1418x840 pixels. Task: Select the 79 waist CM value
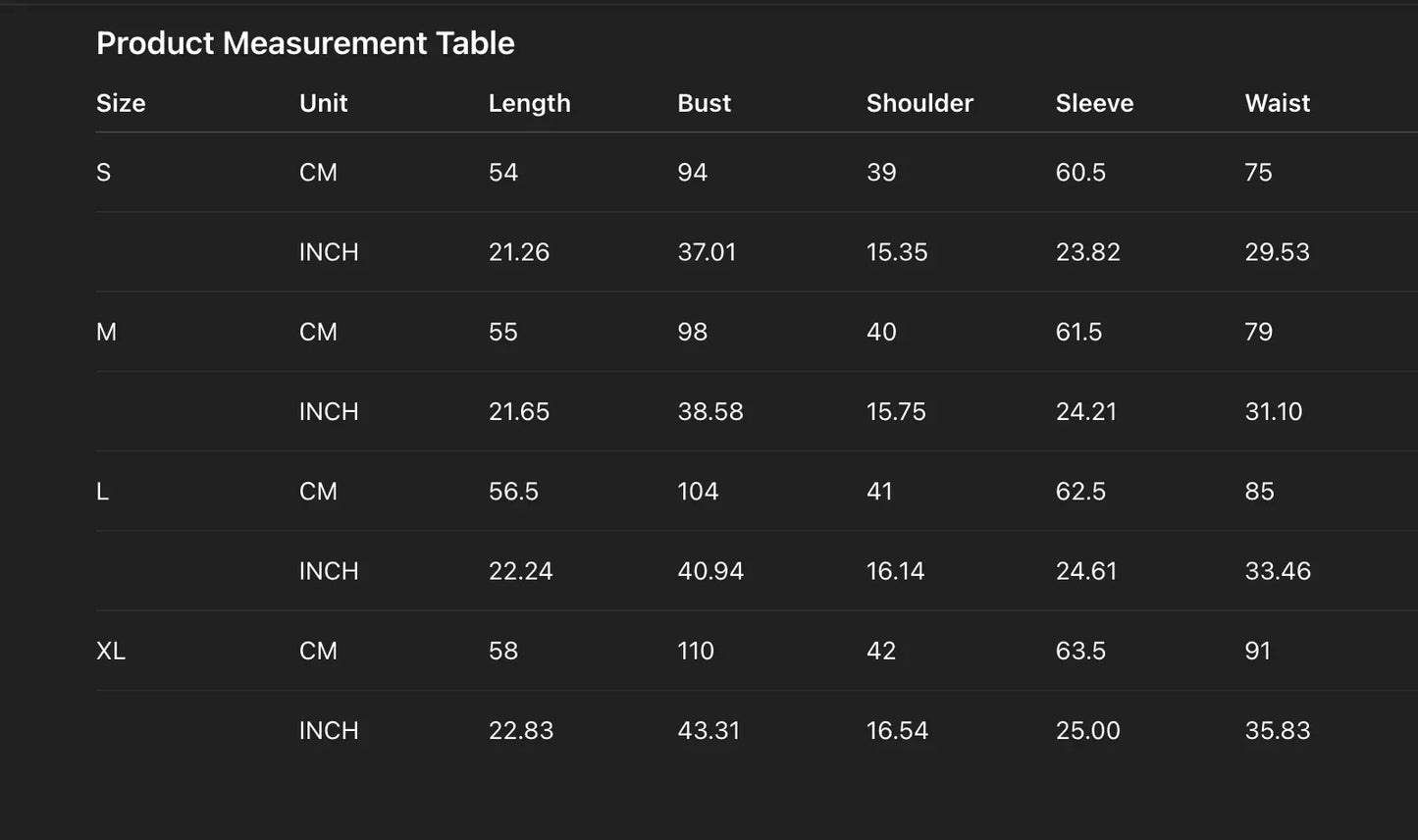(1258, 333)
